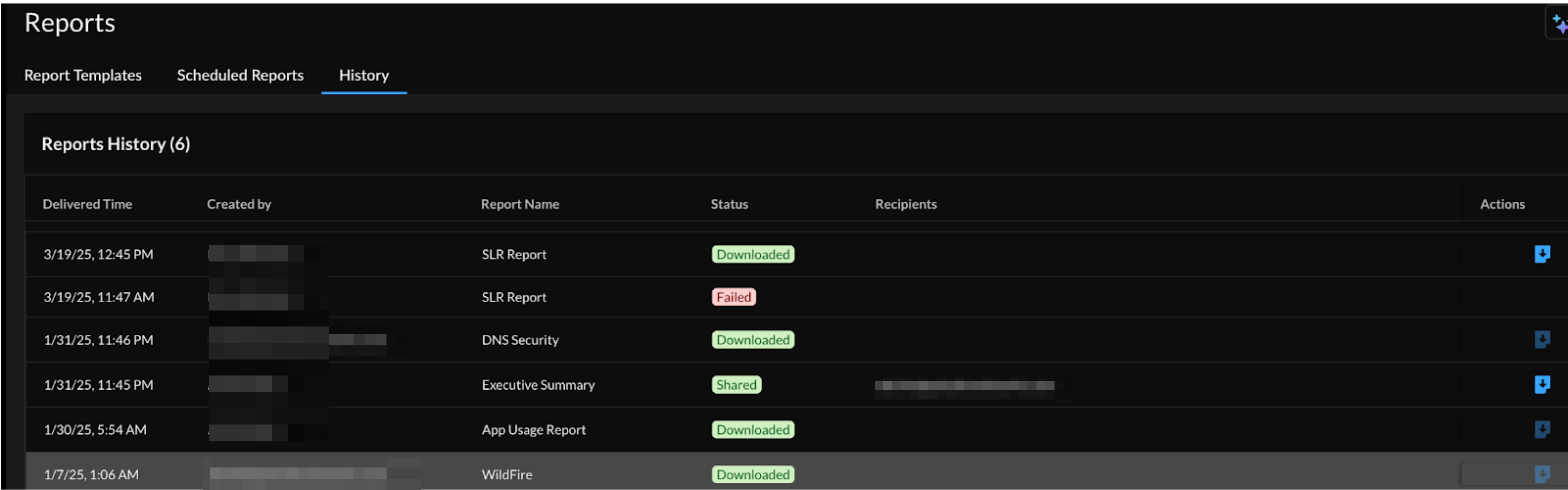Click the Report Name column header

[x=520, y=204]
